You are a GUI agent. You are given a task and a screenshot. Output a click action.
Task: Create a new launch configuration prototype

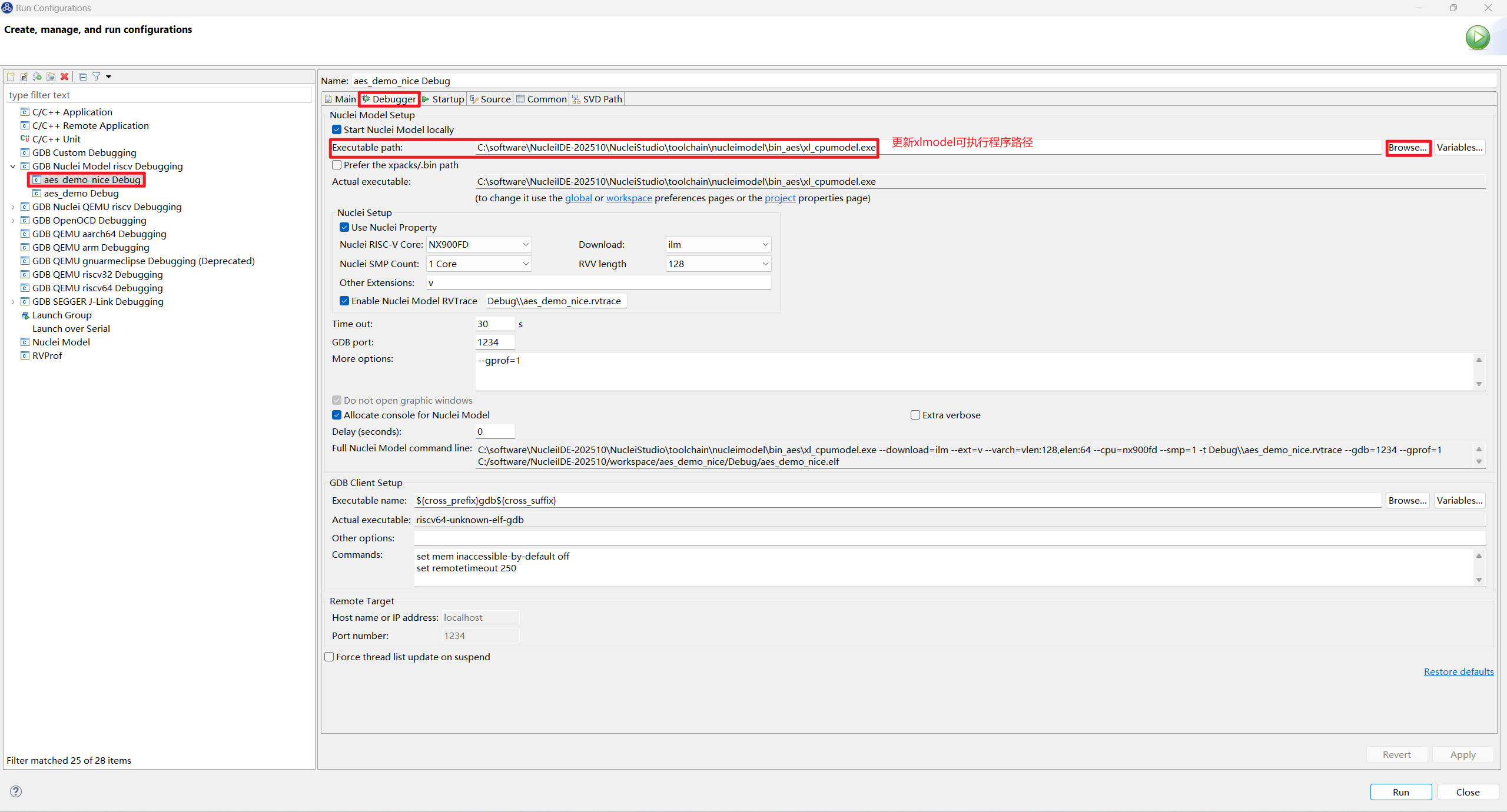(x=24, y=77)
